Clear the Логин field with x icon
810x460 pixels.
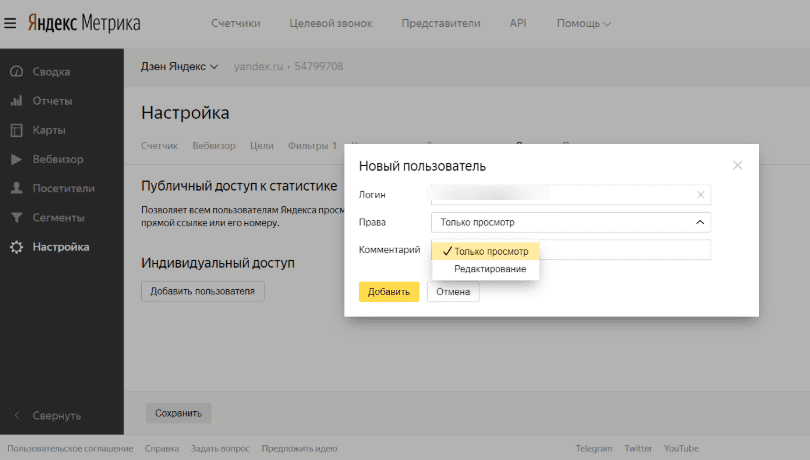(700, 195)
